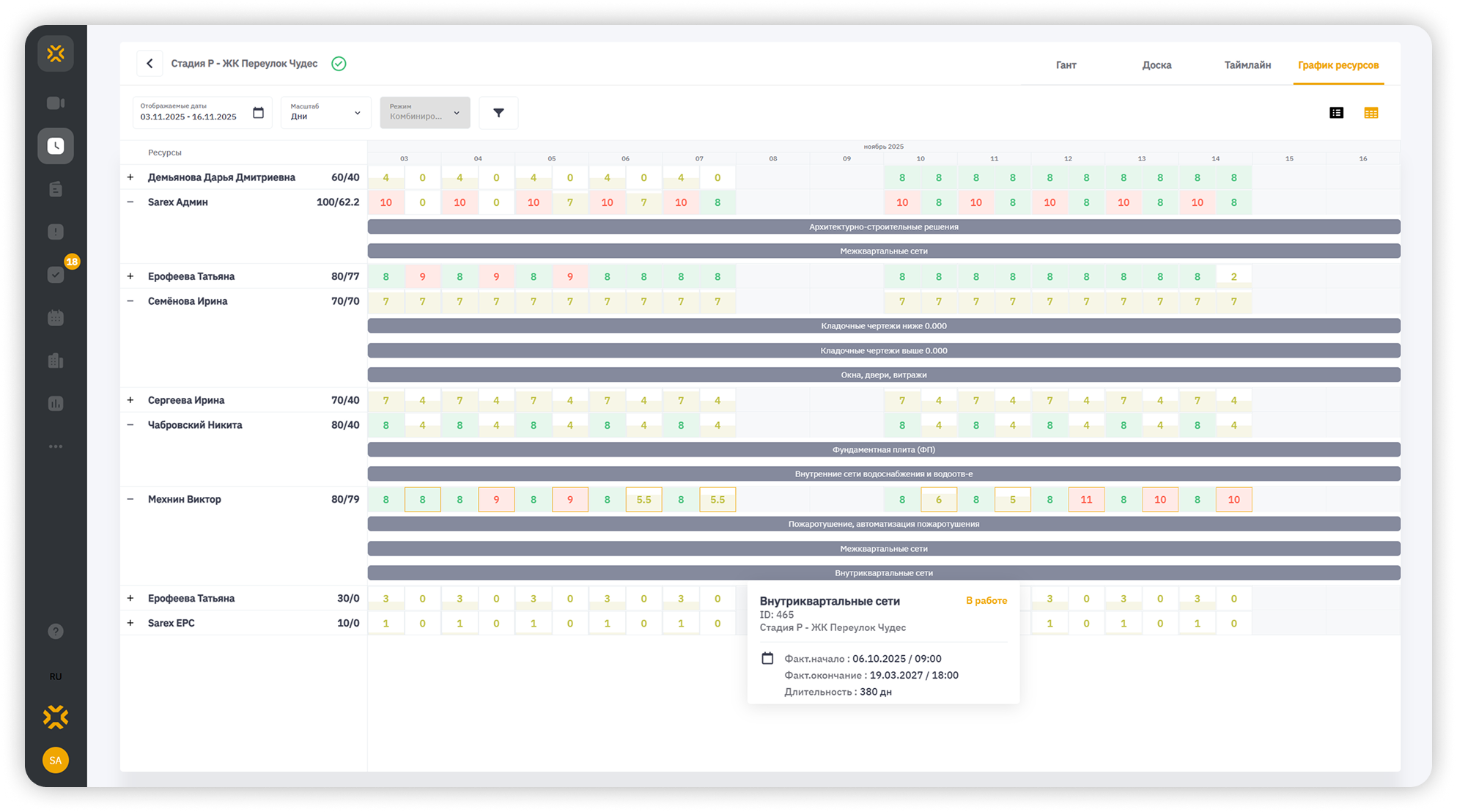Open the clock time-tracking sidebar icon
The height and width of the screenshot is (812, 1457).
coord(56,146)
